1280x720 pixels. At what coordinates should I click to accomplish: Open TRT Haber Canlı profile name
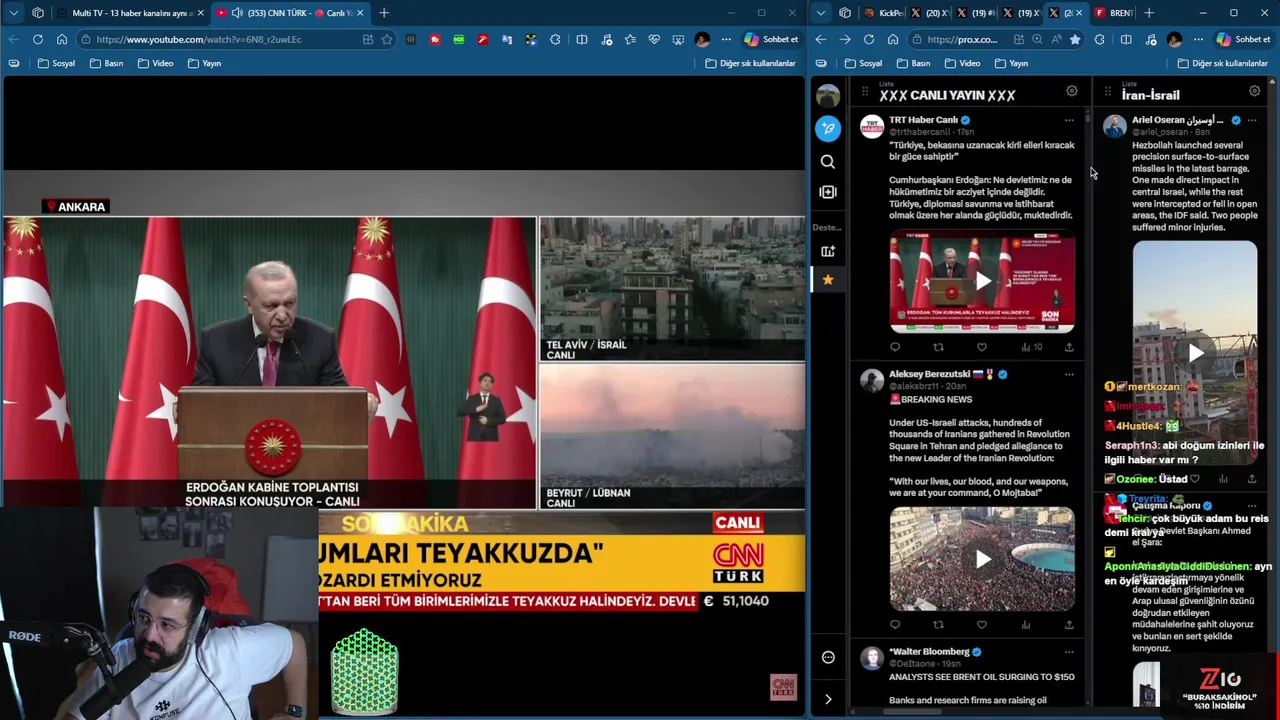point(923,120)
